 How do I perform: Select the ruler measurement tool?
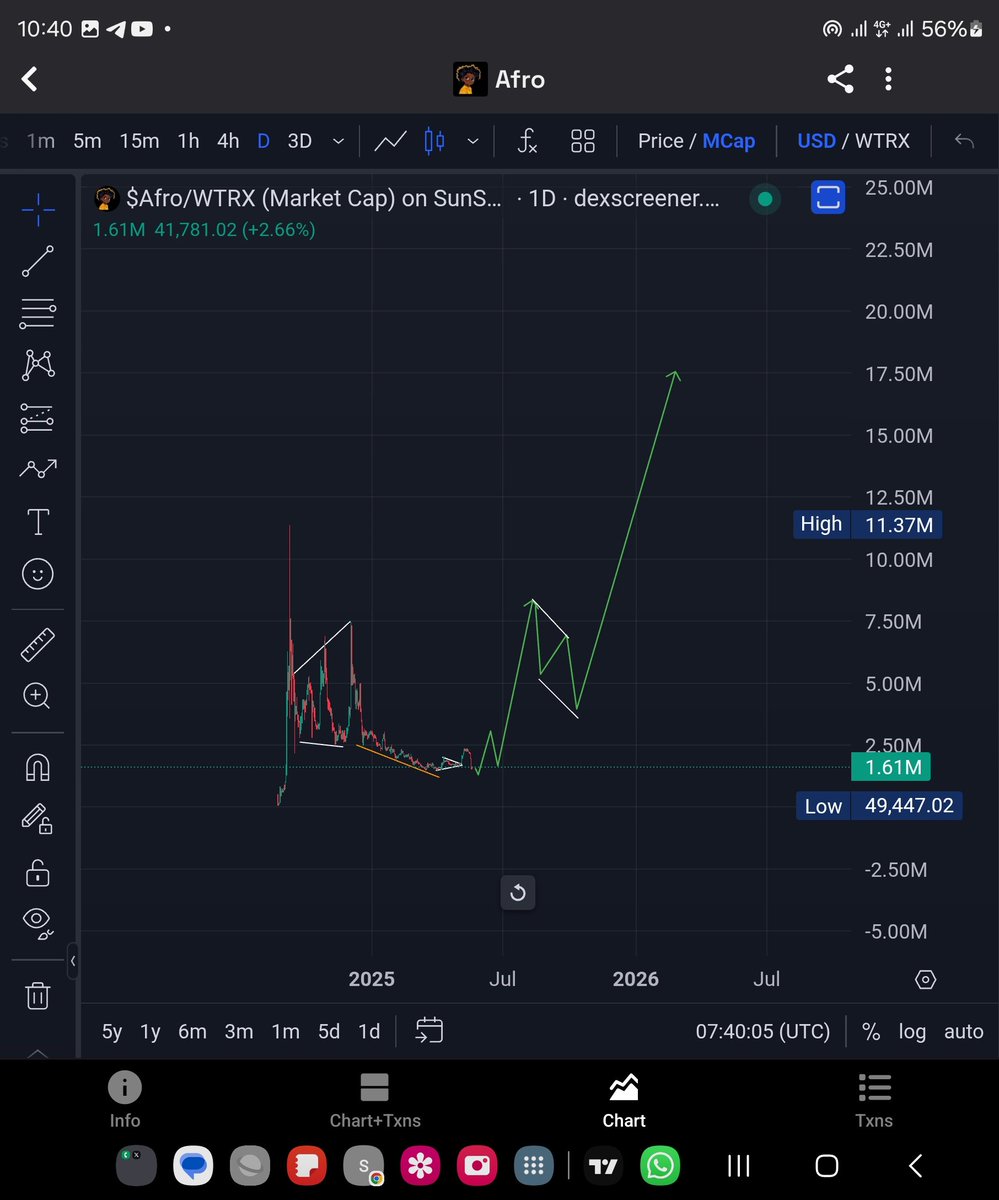click(x=37, y=643)
